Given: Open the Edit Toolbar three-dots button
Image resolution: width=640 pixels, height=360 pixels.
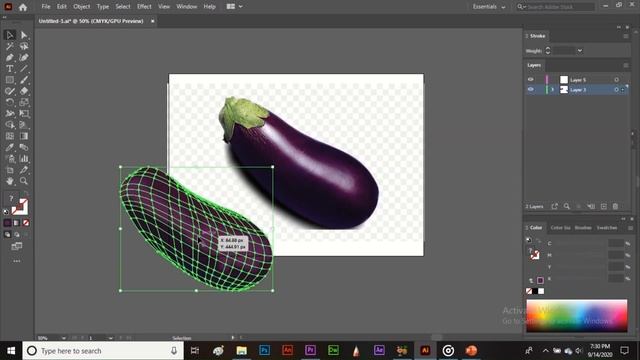Looking at the screenshot, I should pos(17,261).
